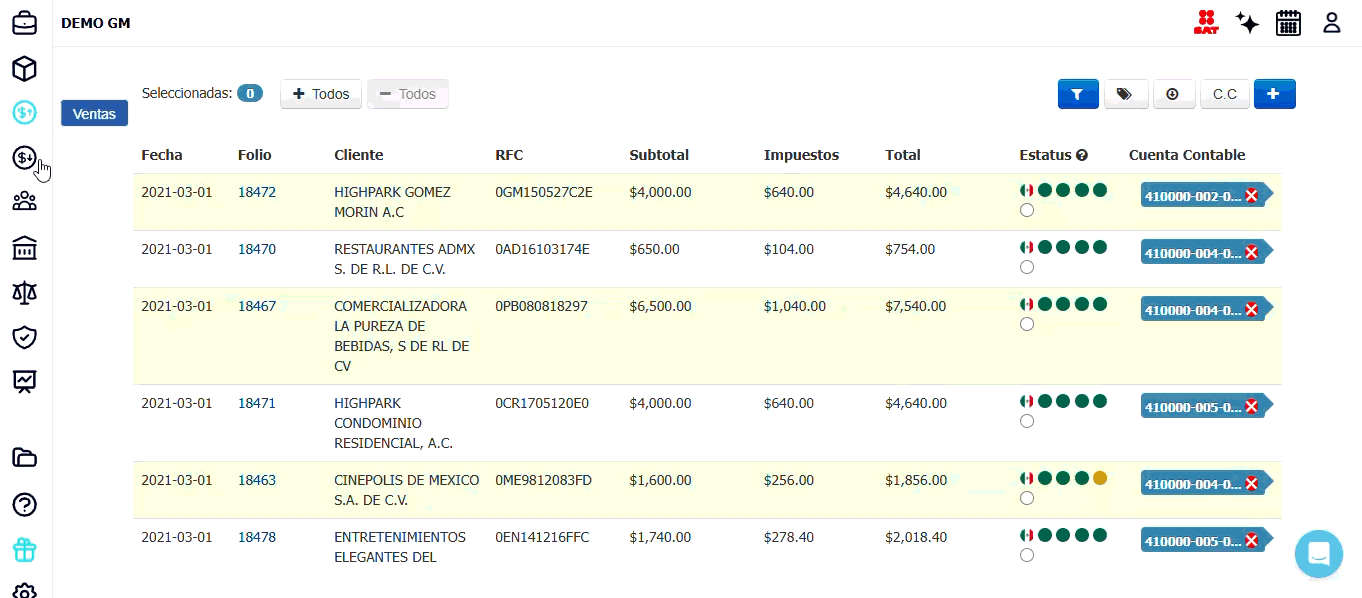Remove cuenta contable tag on folio 18472 row
This screenshot has height=598, width=1362.
coord(1251,196)
